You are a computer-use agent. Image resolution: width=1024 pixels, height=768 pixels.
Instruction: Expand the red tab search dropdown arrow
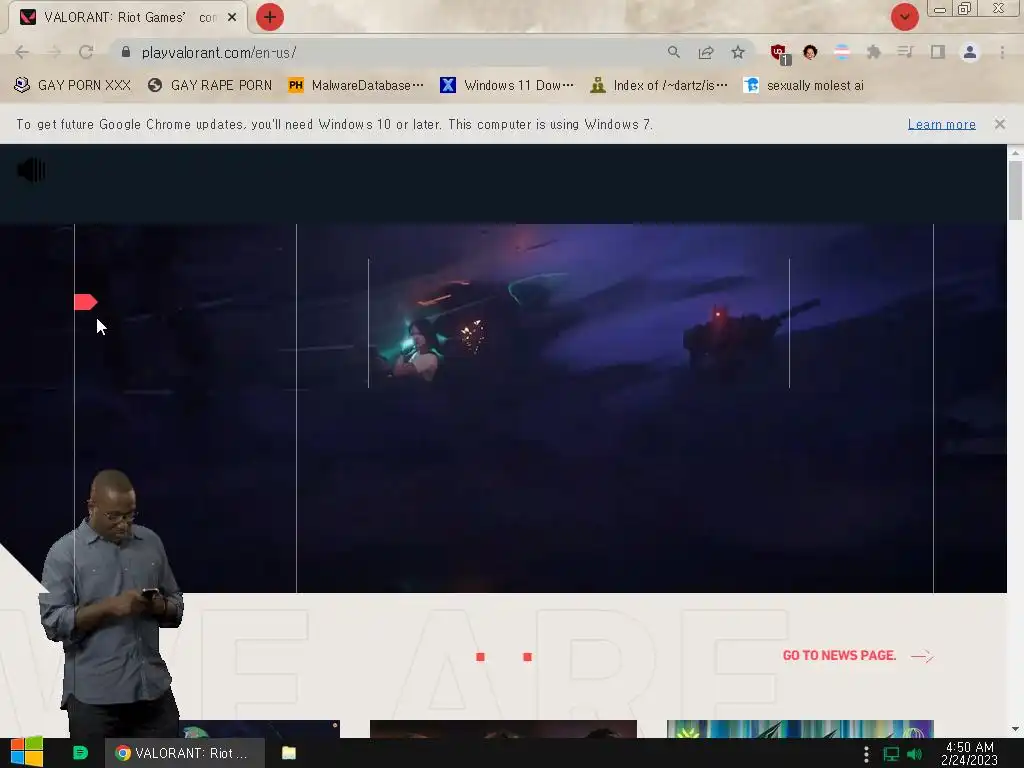click(x=904, y=17)
